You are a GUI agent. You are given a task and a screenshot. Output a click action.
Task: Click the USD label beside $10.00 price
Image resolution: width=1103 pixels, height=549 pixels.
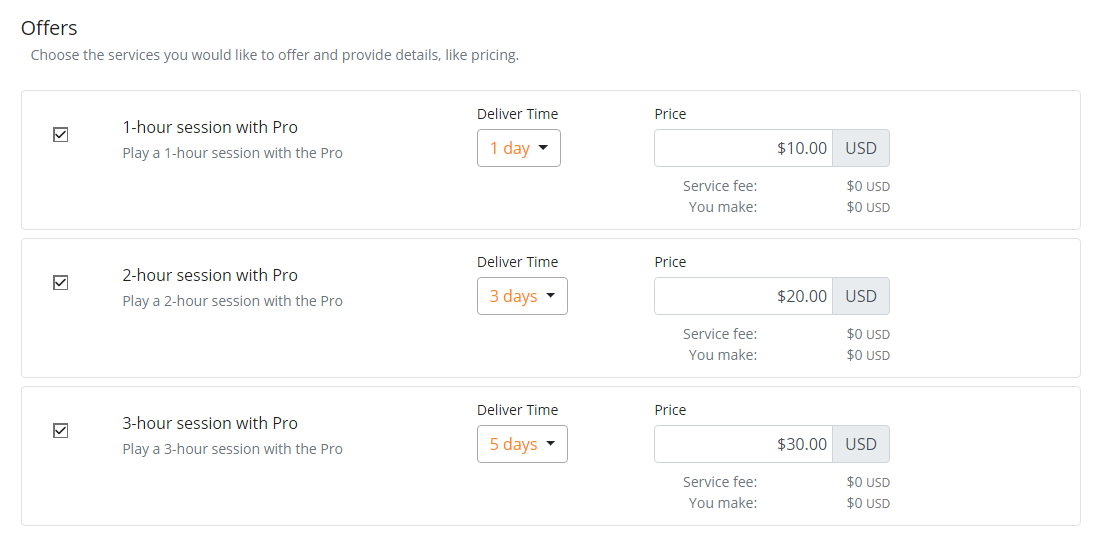pyautogui.click(x=861, y=148)
